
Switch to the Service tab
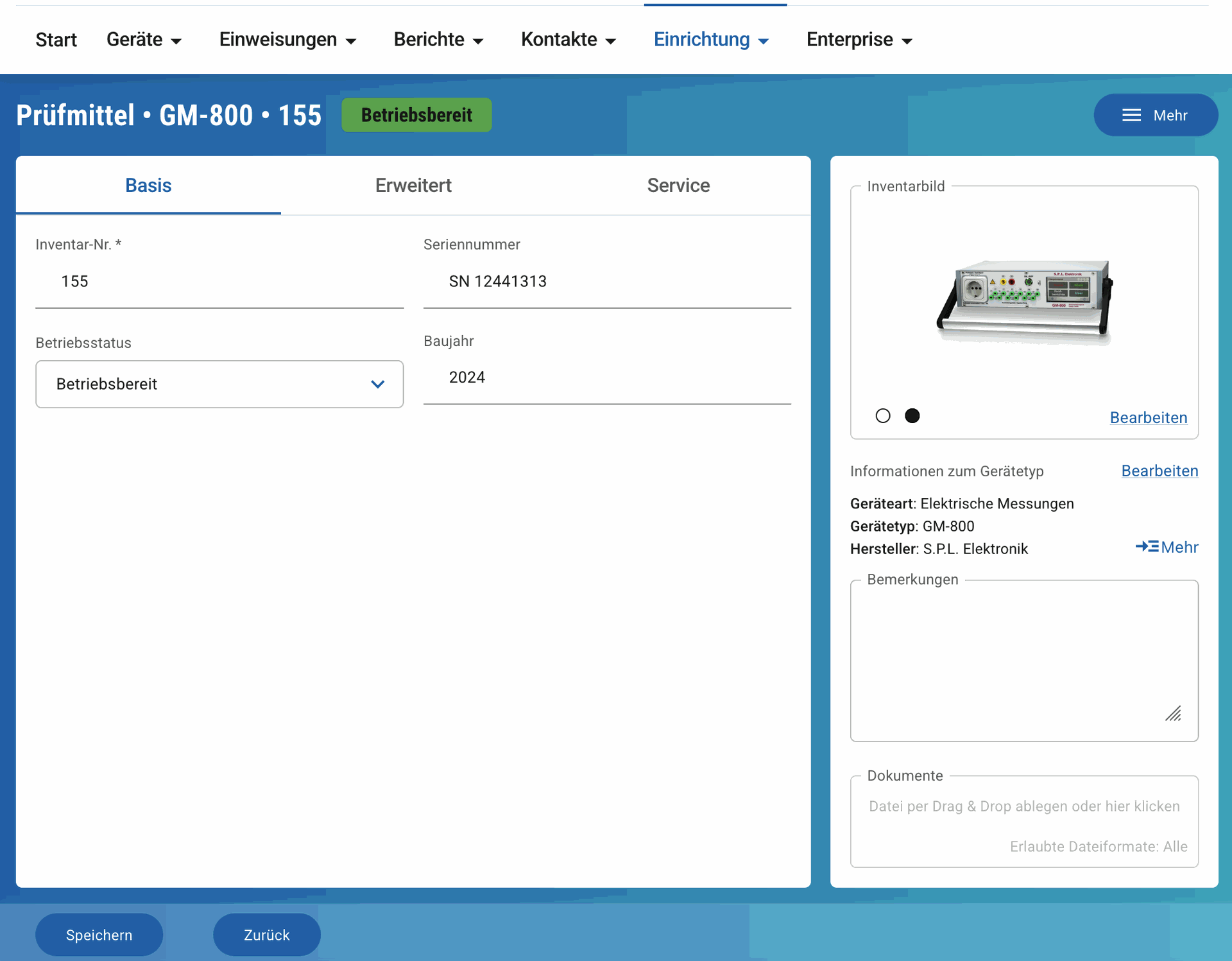coord(678,186)
